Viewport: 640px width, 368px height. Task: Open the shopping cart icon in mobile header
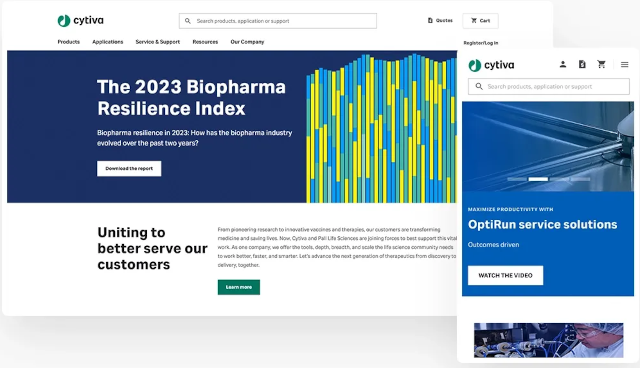(601, 64)
